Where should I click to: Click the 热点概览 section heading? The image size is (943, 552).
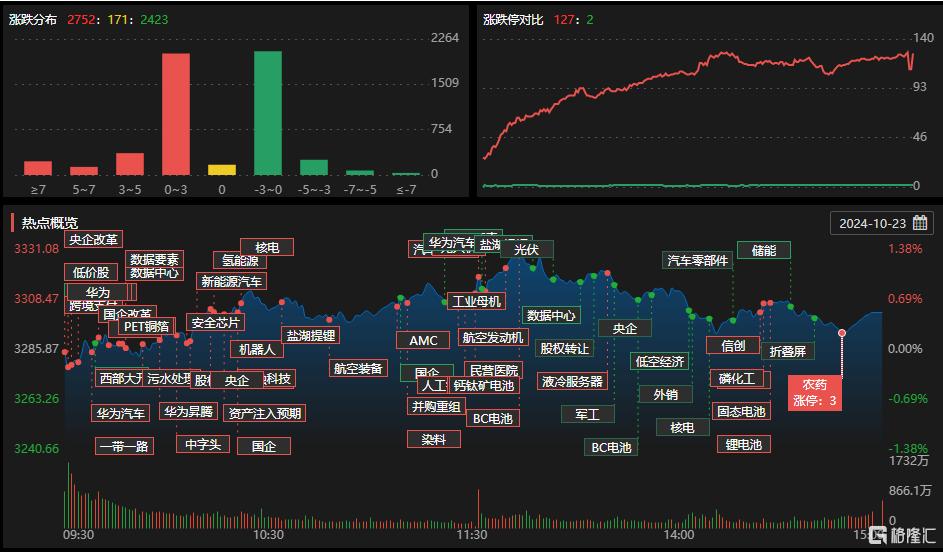pyautogui.click(x=50, y=223)
